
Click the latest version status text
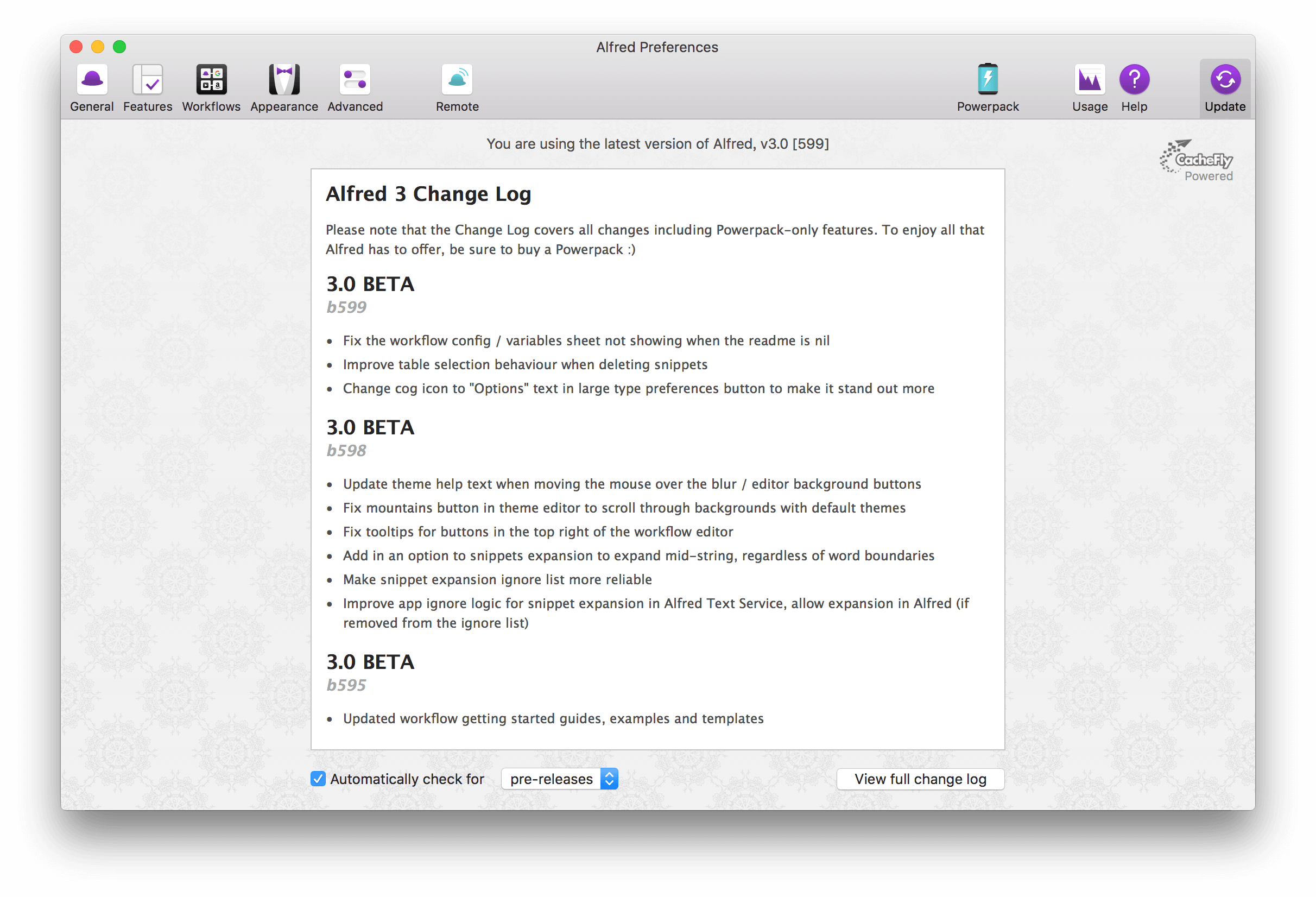657,143
